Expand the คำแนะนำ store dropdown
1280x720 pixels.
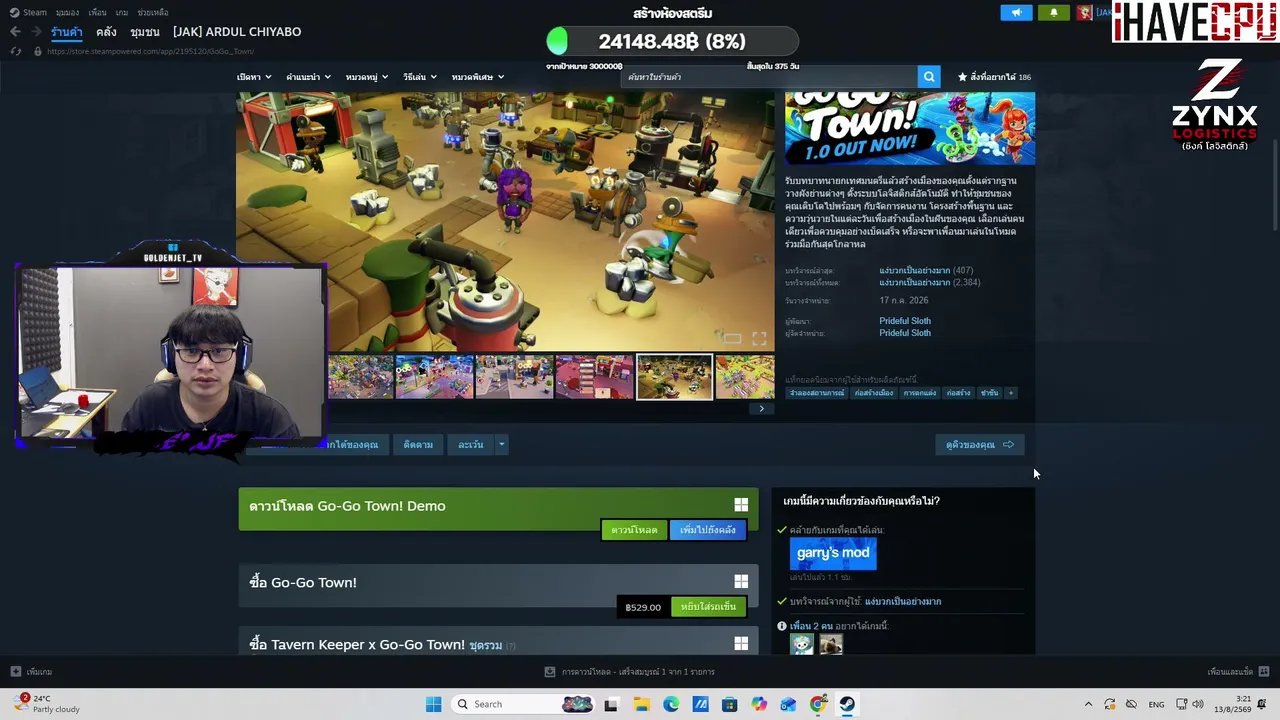tap(309, 77)
